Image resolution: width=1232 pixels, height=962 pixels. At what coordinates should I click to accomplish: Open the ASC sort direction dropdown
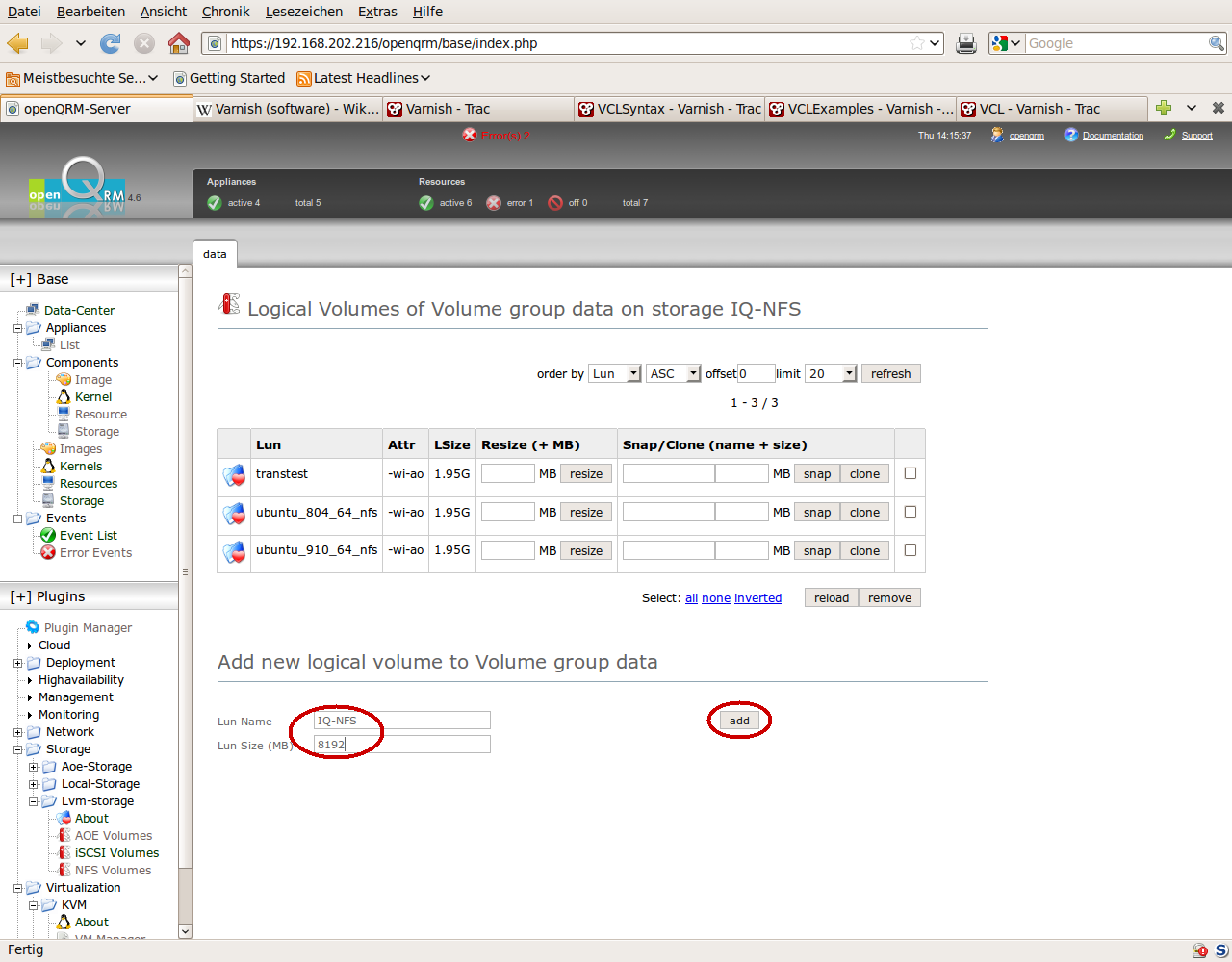[673, 373]
